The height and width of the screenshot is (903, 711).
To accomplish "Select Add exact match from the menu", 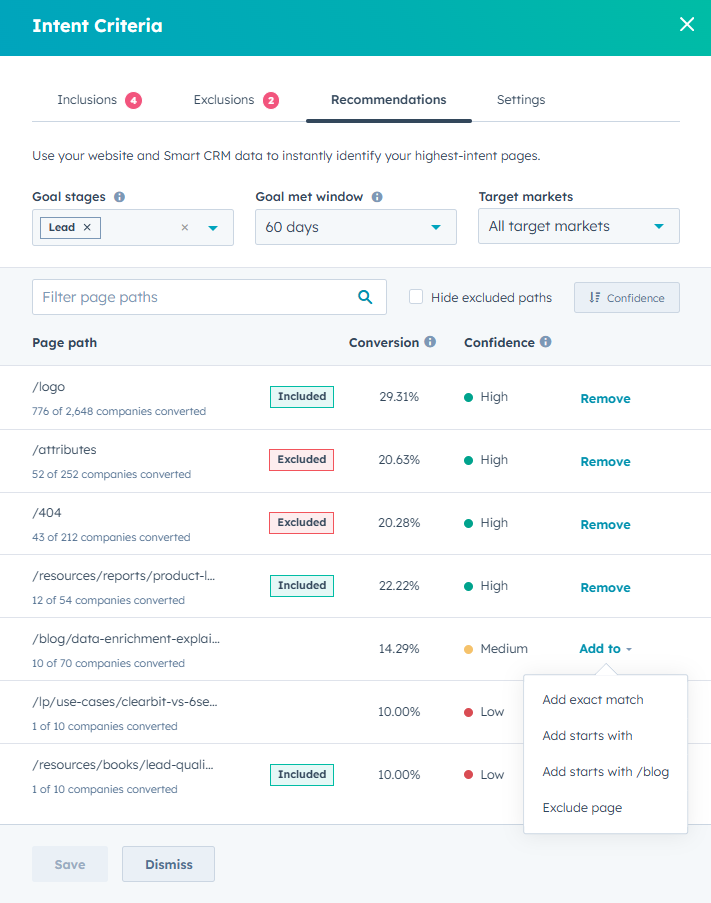I will (594, 699).
